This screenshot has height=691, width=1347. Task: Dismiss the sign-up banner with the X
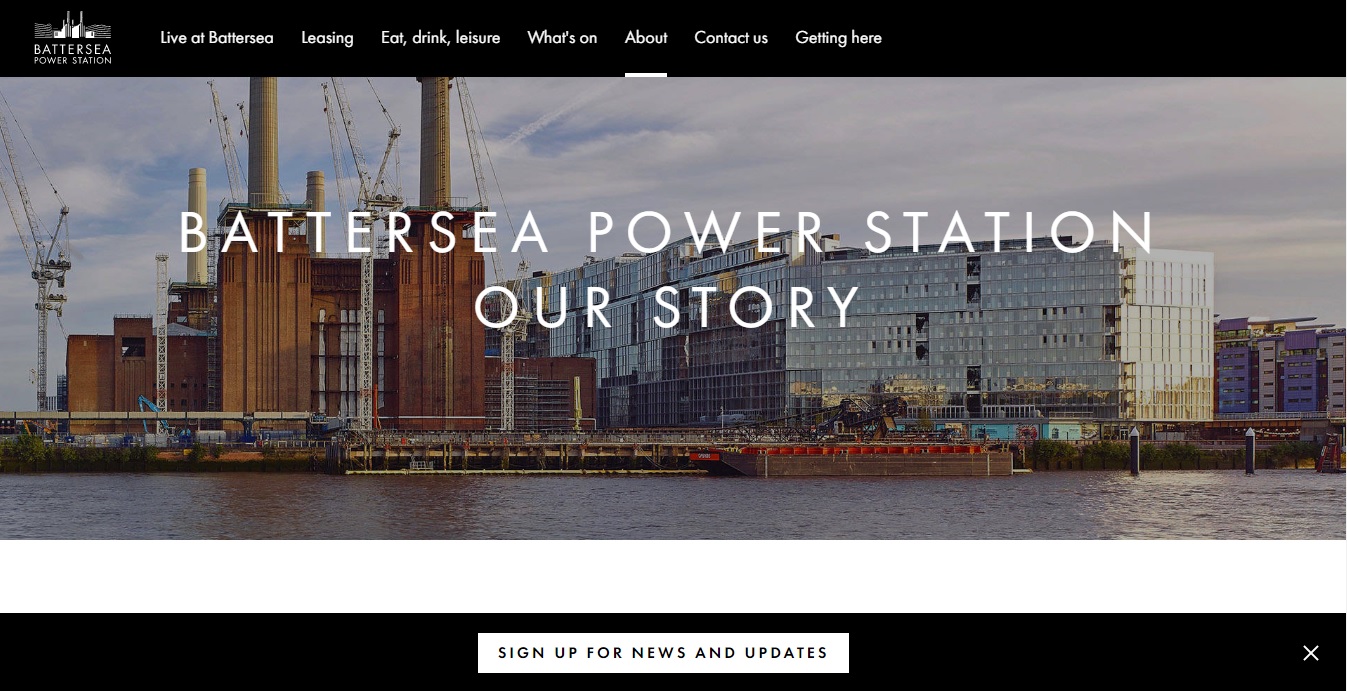[1311, 653]
